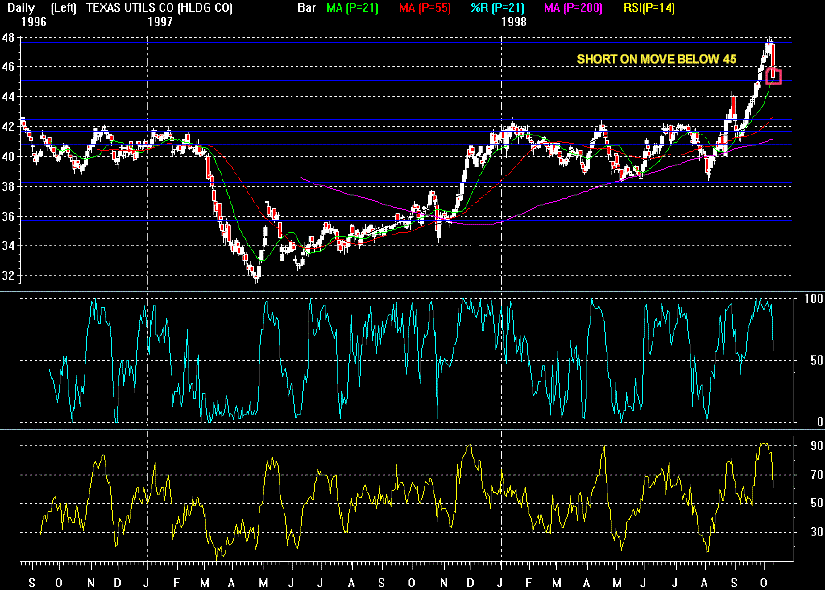
Task: Click the "0" label on %R scale
Action: 820,422
